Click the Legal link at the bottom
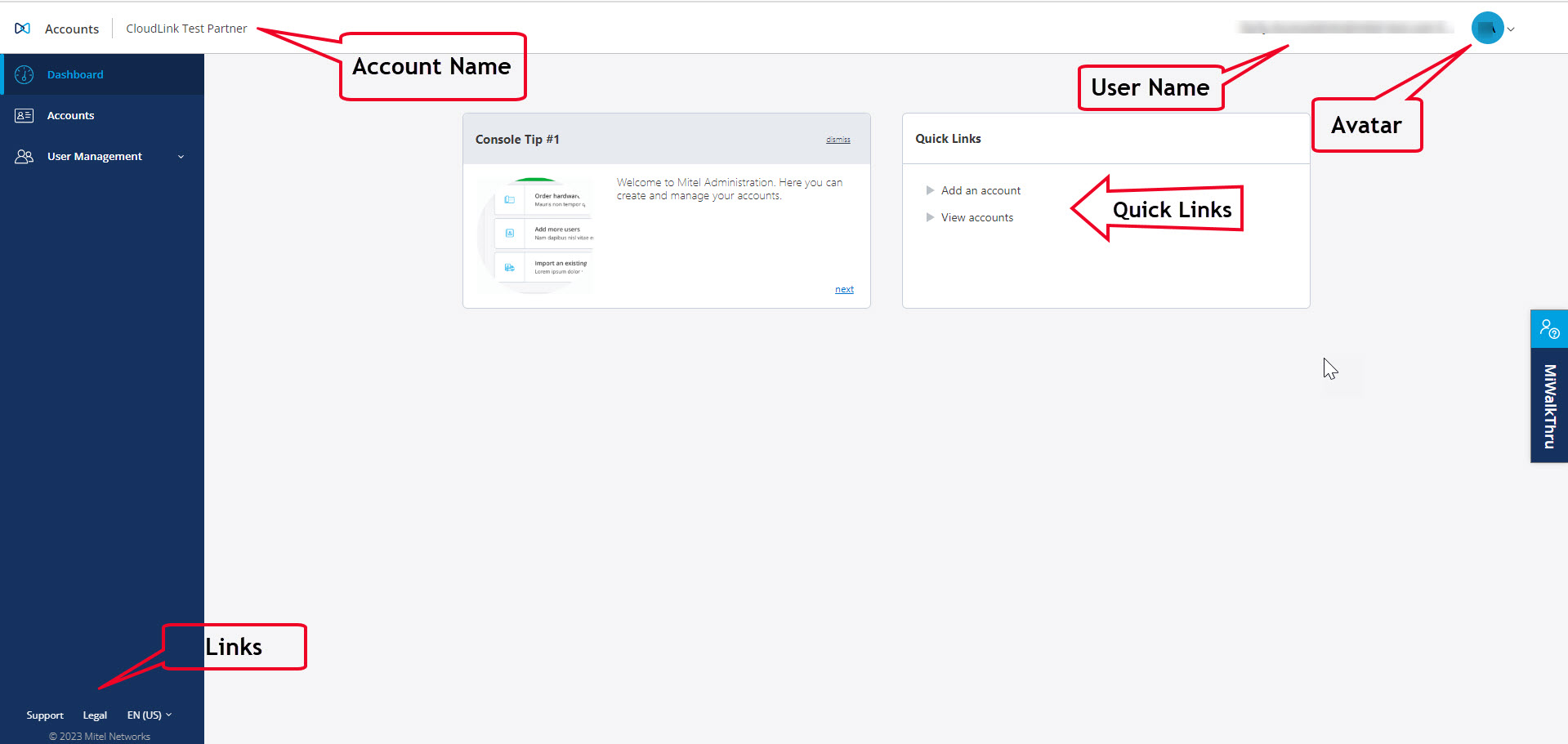Image resolution: width=1568 pixels, height=744 pixels. [95, 715]
